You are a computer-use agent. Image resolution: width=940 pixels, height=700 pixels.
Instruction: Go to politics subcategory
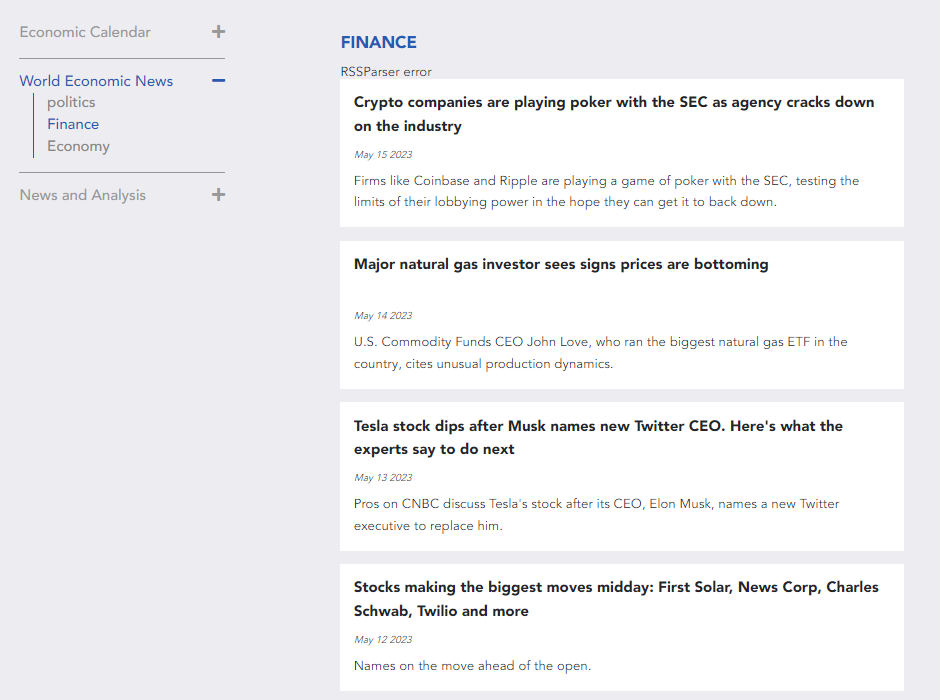pyautogui.click(x=71, y=102)
